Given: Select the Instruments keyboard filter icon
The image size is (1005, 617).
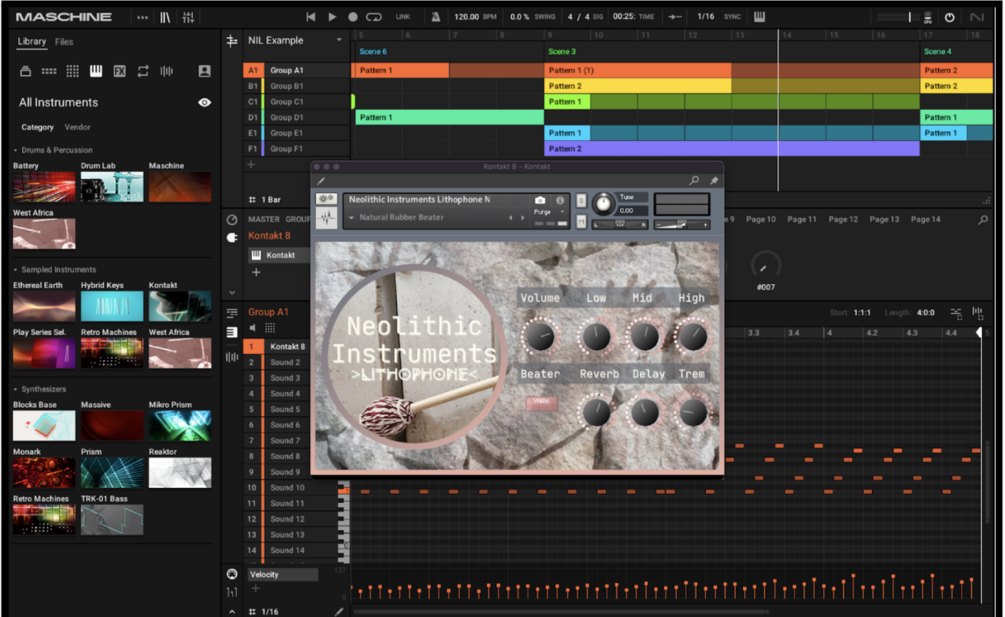Looking at the screenshot, I should pos(96,71).
